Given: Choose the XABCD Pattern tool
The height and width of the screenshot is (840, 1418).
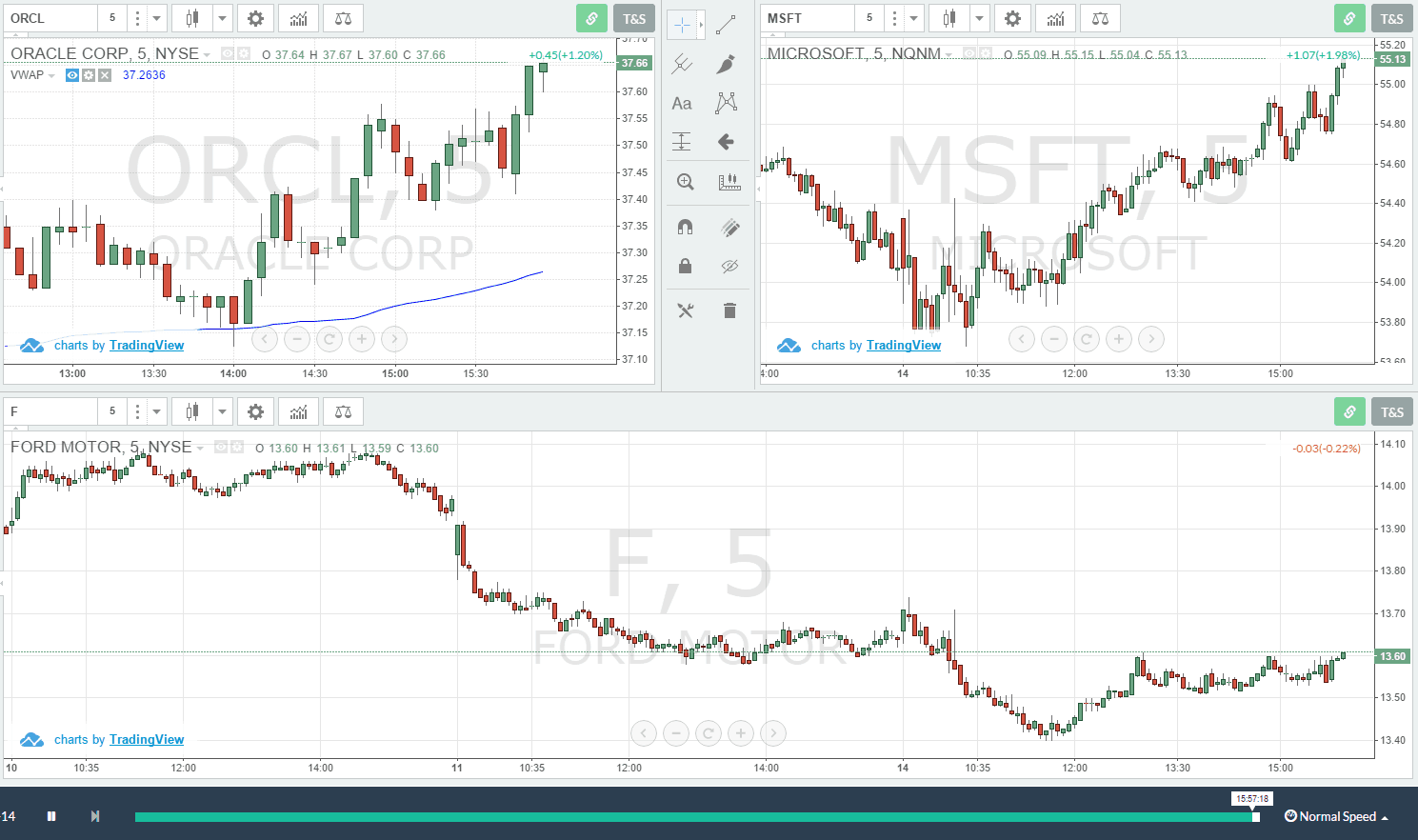Looking at the screenshot, I should pyautogui.click(x=727, y=103).
